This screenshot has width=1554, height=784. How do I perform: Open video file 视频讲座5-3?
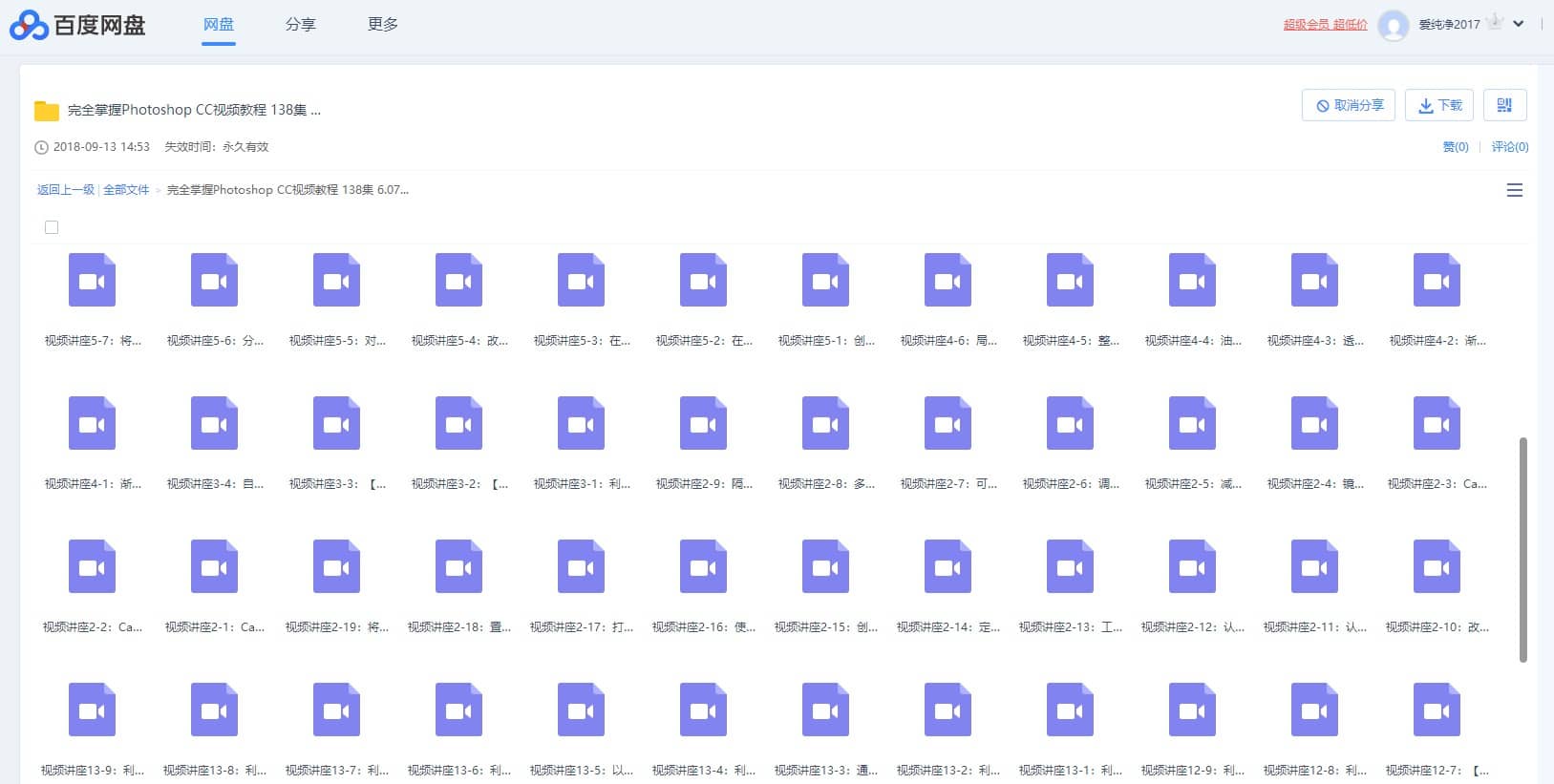582,280
